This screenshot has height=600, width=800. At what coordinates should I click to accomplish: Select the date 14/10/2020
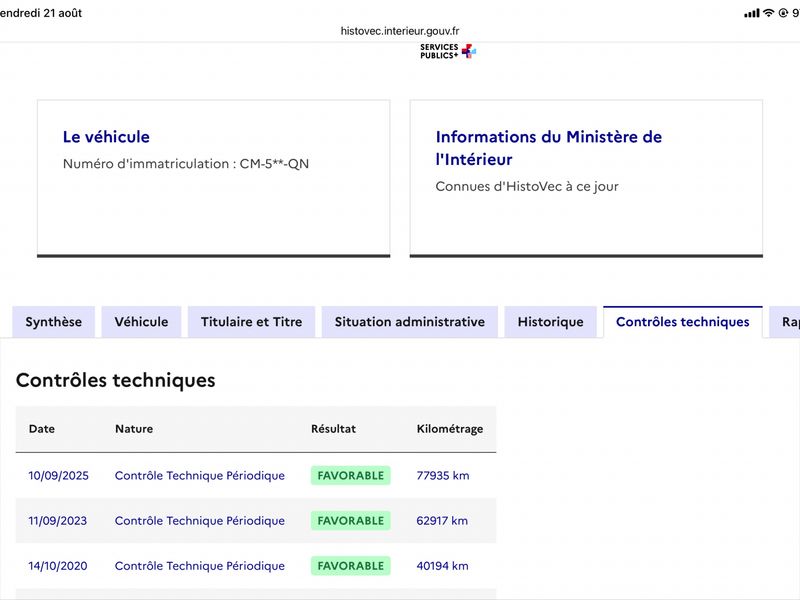point(58,566)
